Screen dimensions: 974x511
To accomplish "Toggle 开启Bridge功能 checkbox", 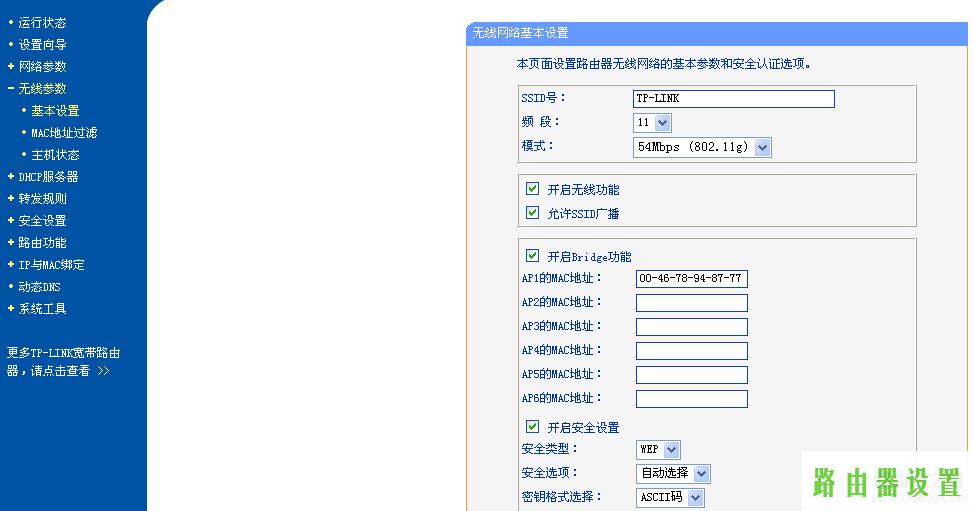I will pos(532,255).
